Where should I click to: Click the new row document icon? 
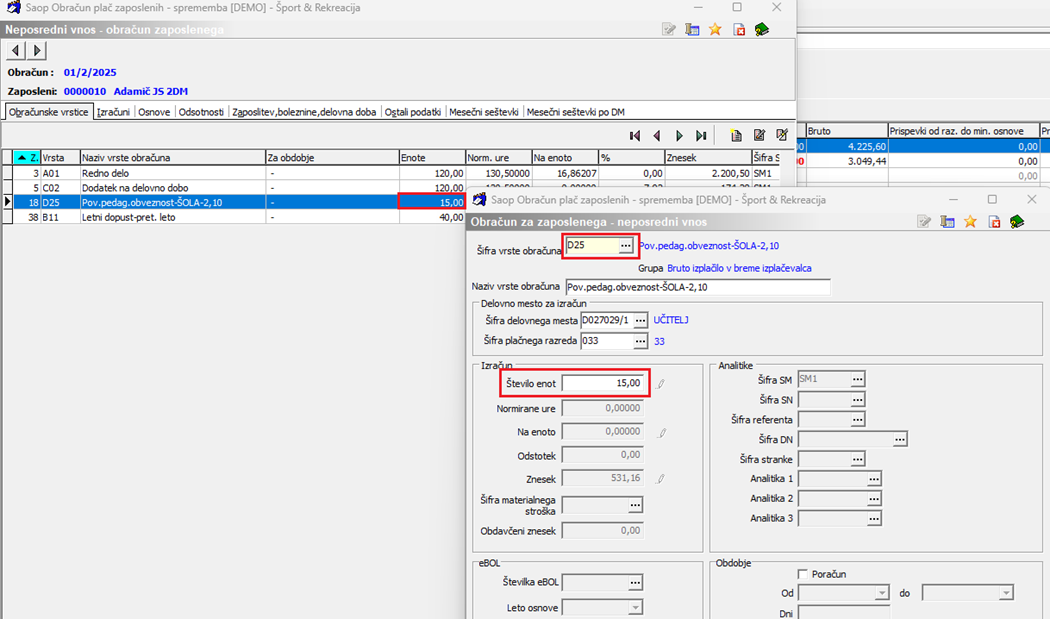tap(736, 135)
